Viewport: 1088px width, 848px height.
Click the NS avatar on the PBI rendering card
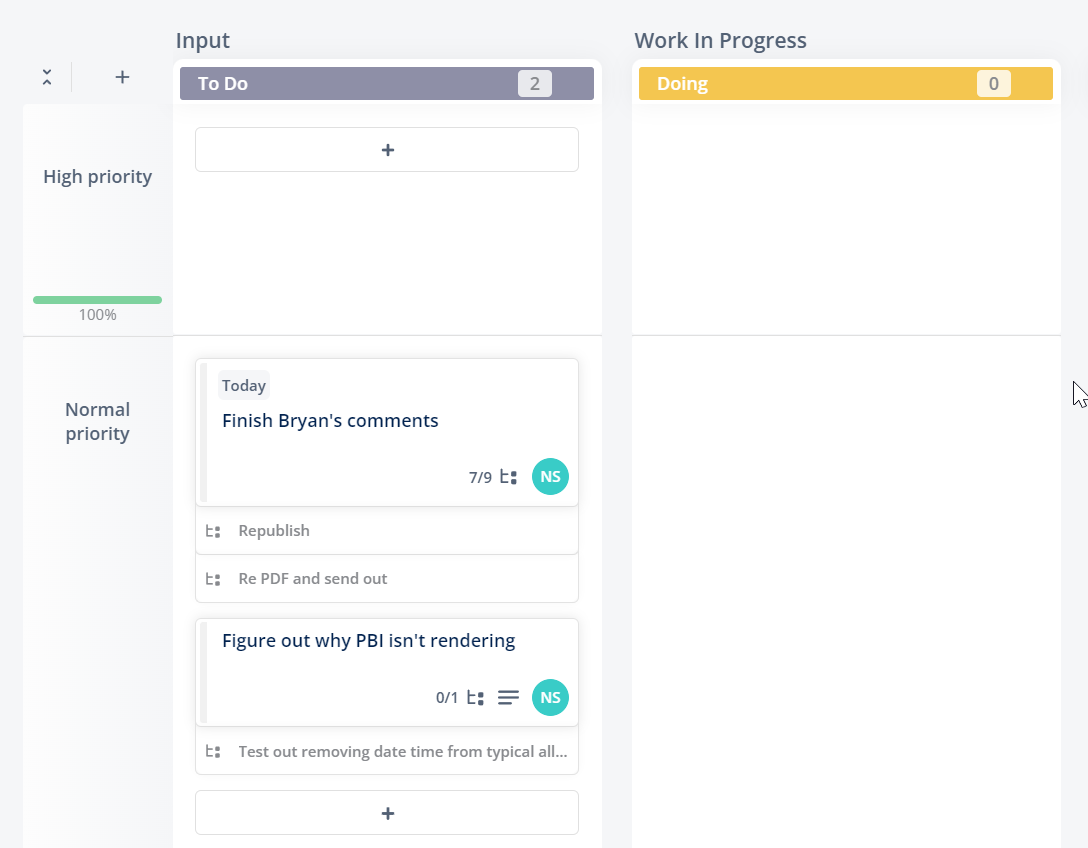pos(550,697)
